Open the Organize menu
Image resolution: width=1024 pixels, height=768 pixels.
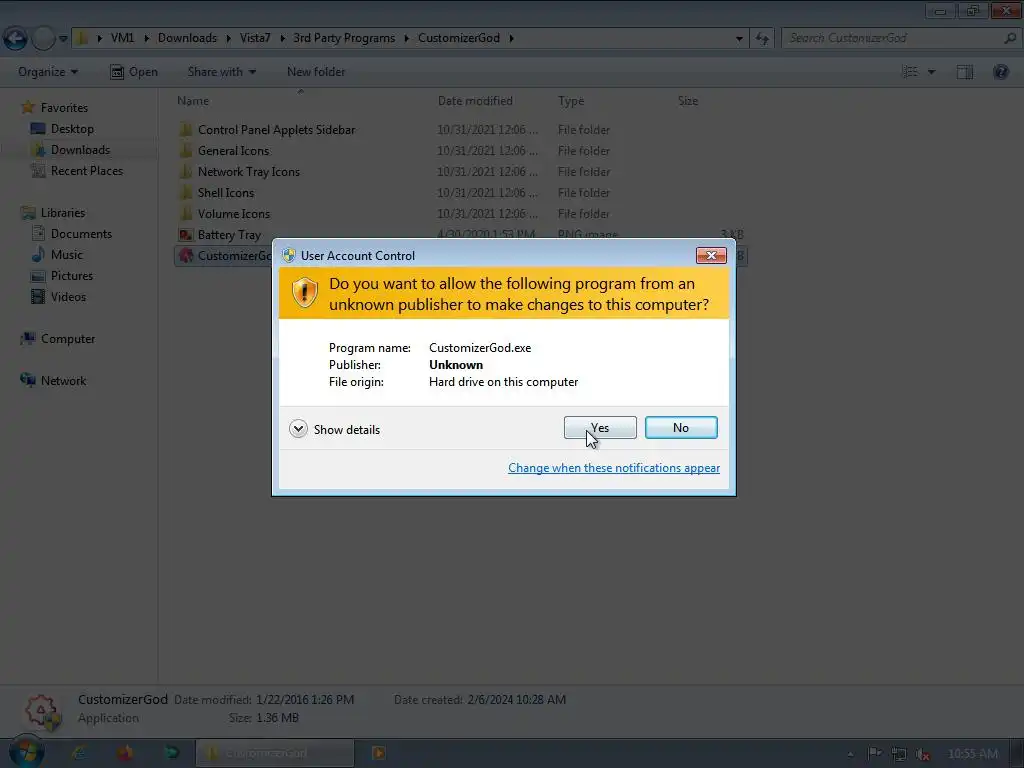(x=48, y=72)
